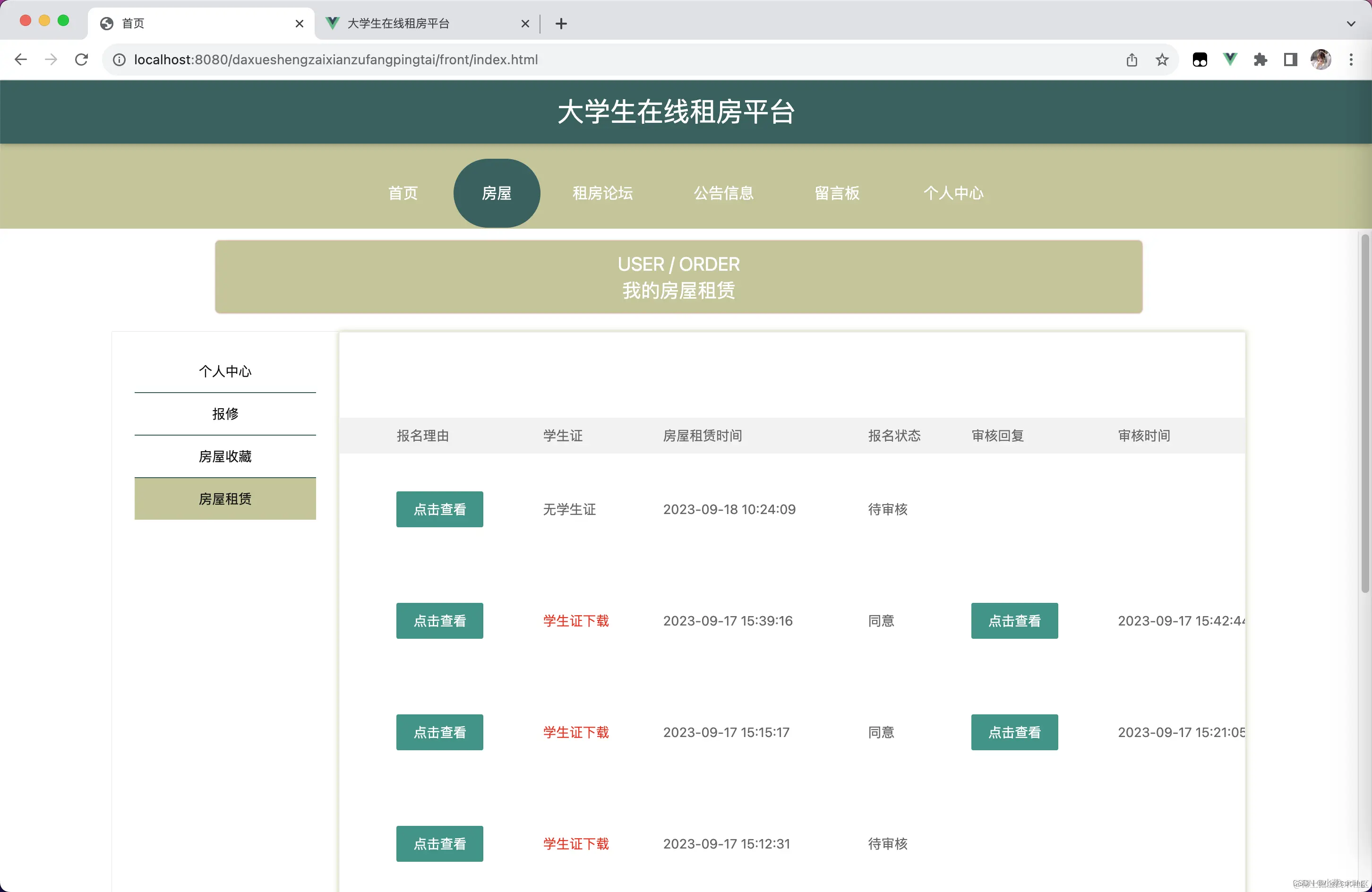
Task: Open a new tab with plus button
Action: [561, 24]
